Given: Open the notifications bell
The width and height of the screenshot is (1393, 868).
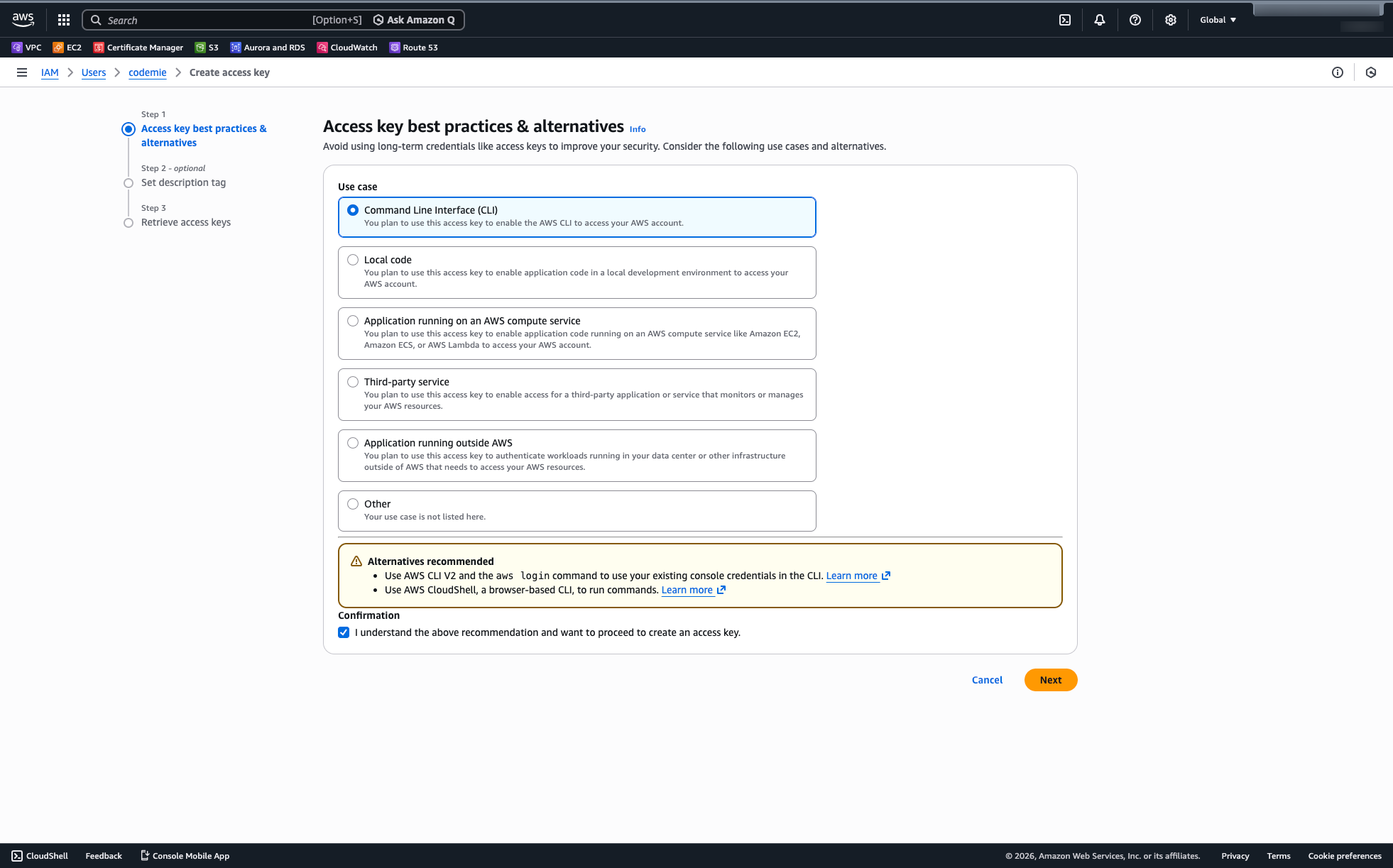Looking at the screenshot, I should click(x=1099, y=20).
